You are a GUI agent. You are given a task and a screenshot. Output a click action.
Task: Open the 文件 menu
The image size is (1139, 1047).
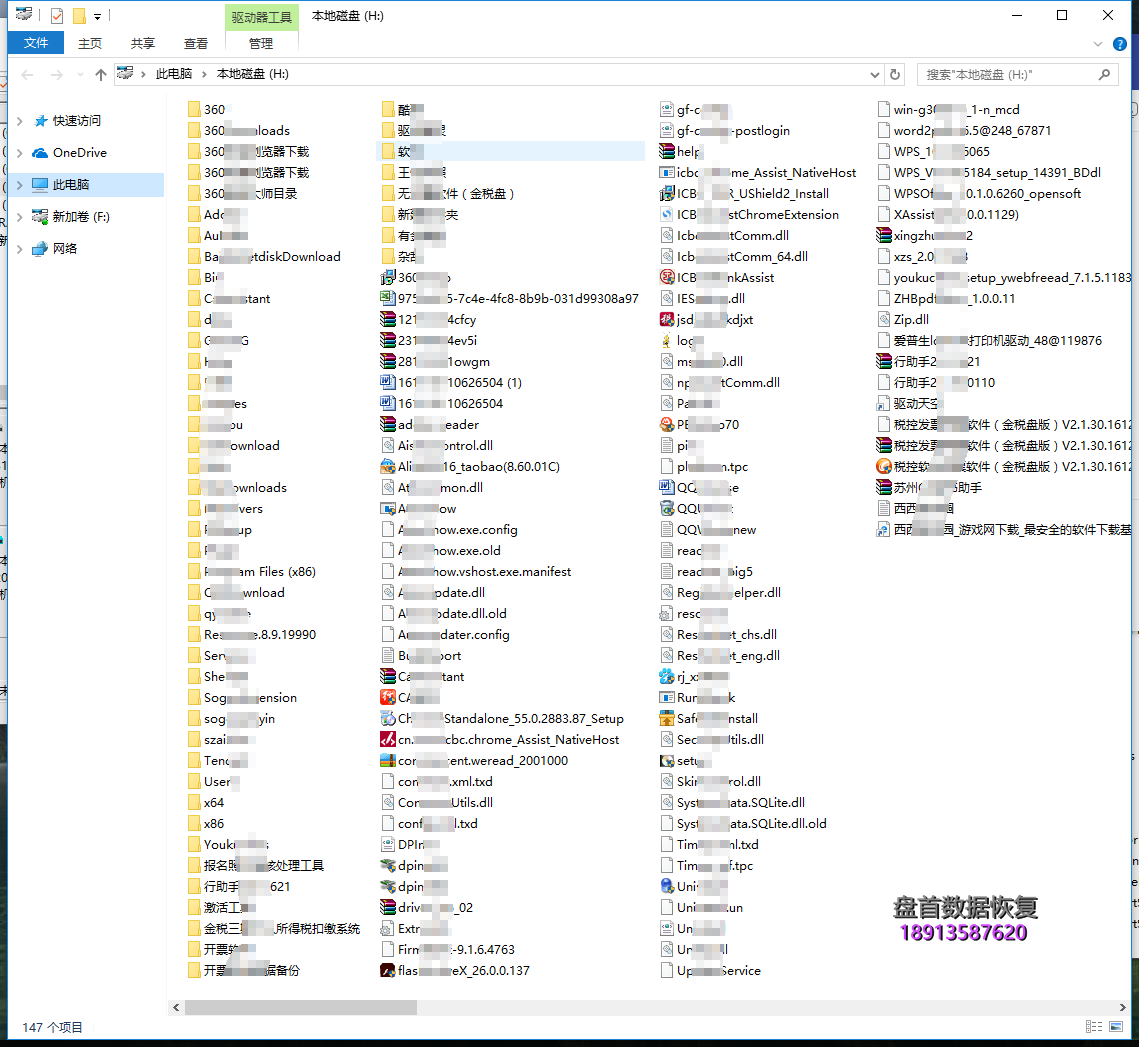[x=36, y=43]
